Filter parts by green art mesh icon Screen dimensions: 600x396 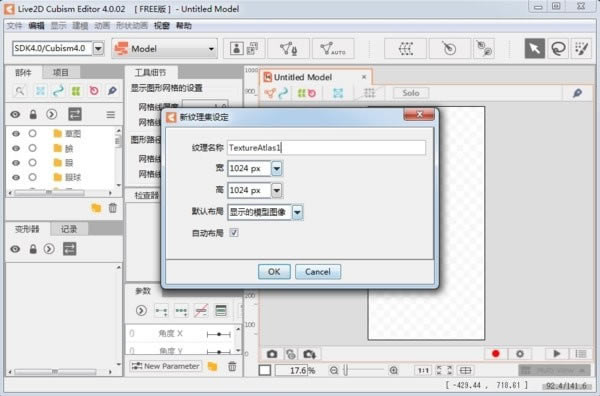tap(76, 91)
